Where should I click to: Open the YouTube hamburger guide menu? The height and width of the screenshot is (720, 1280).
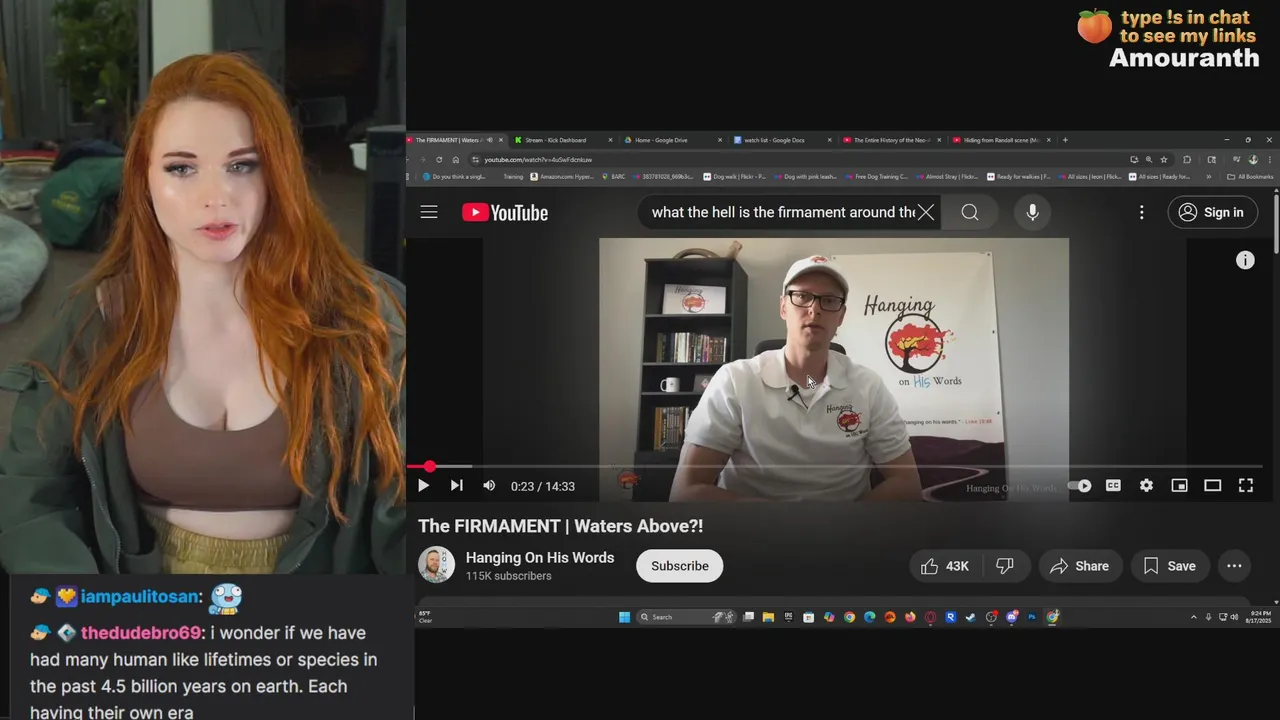tap(429, 212)
